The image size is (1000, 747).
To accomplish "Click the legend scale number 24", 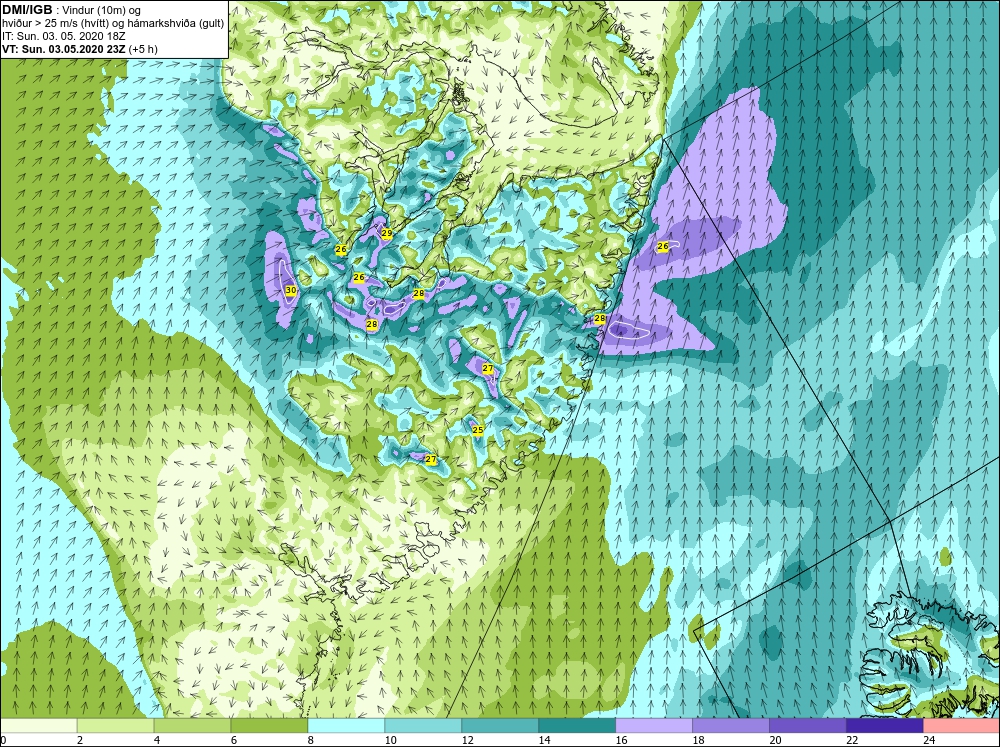I will pos(929,740).
